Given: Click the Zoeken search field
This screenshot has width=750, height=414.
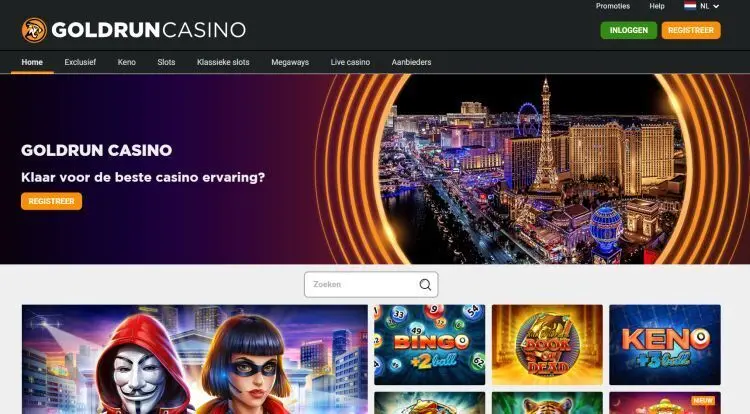Looking at the screenshot, I should [371, 284].
